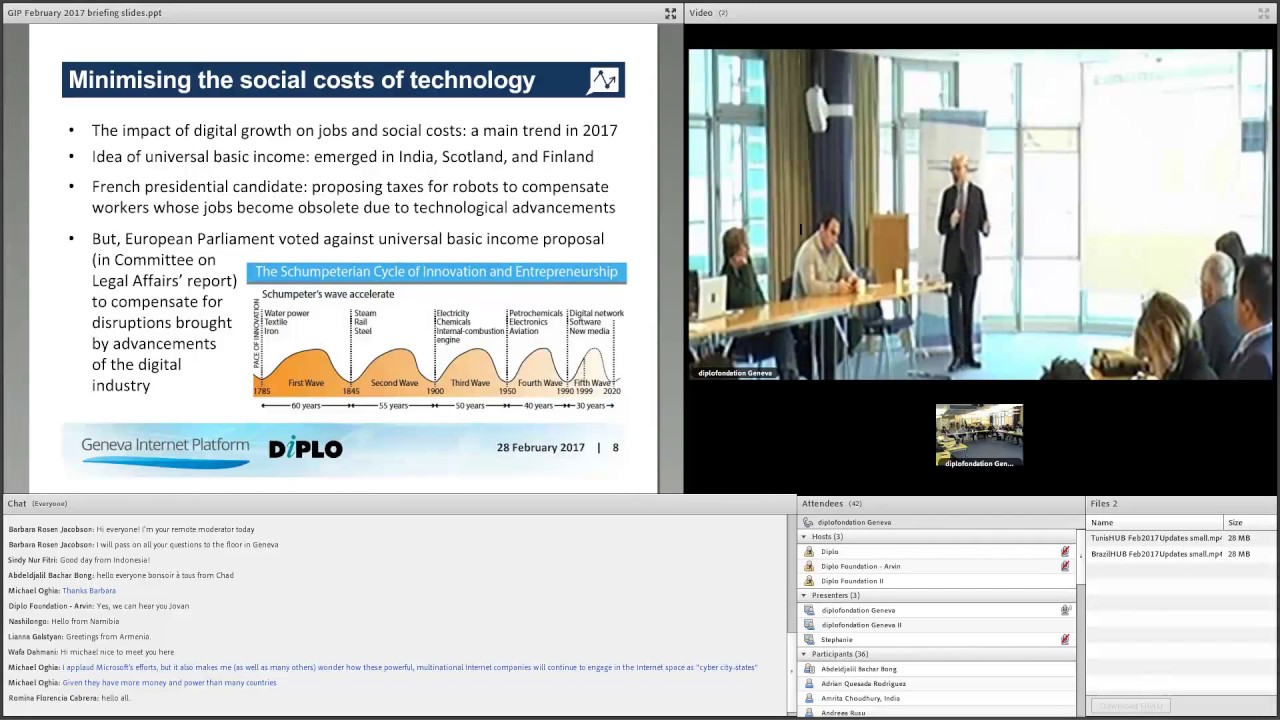Click muted microphone icon on Diplo row
The height and width of the screenshot is (720, 1280).
tap(1065, 552)
